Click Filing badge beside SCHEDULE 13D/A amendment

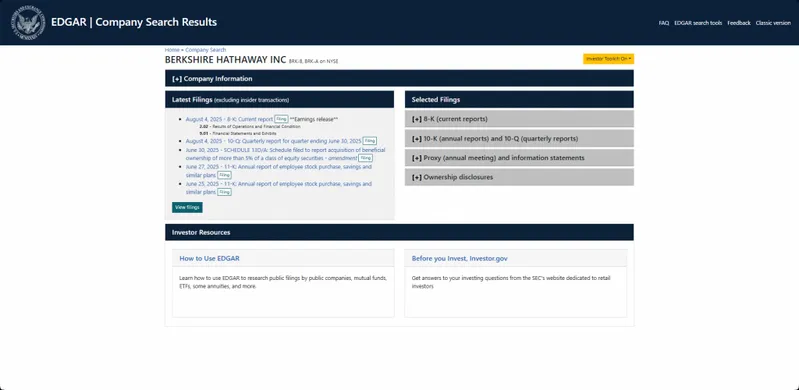(365, 158)
